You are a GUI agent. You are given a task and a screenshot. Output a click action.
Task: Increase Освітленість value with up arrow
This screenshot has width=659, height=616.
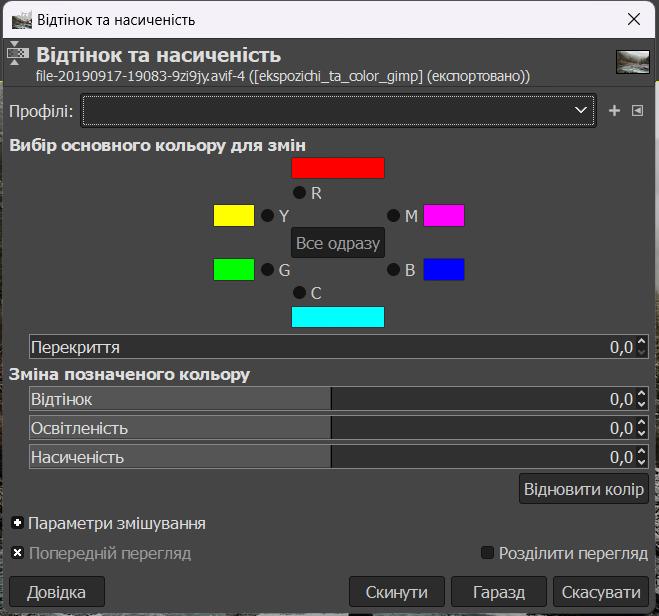[x=641, y=422]
